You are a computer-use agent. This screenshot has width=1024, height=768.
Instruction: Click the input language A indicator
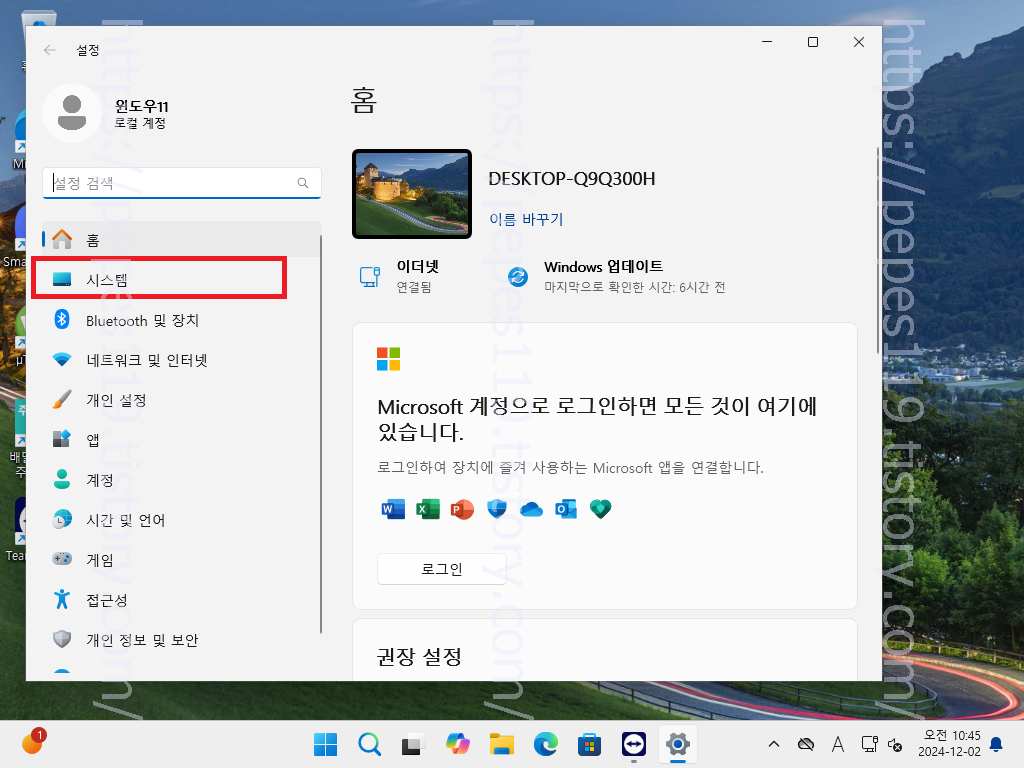pyautogui.click(x=837, y=744)
